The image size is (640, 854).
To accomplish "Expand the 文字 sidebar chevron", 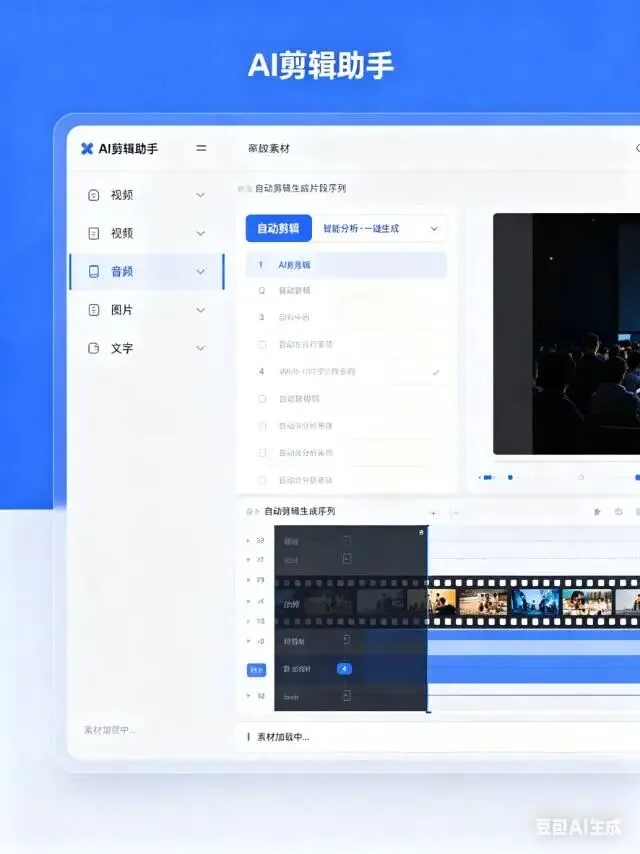I will pos(200,348).
